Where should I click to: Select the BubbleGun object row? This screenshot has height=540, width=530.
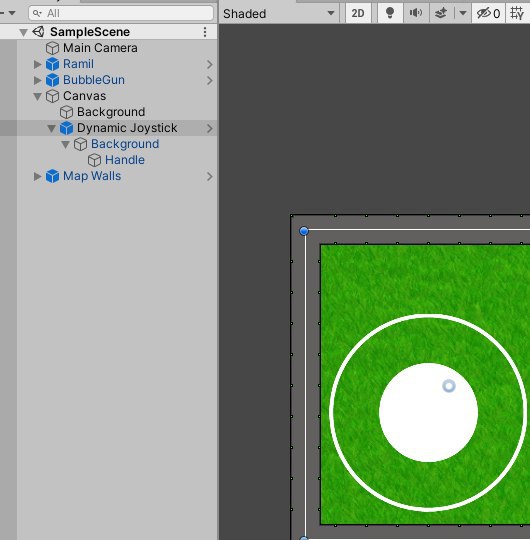108,80
